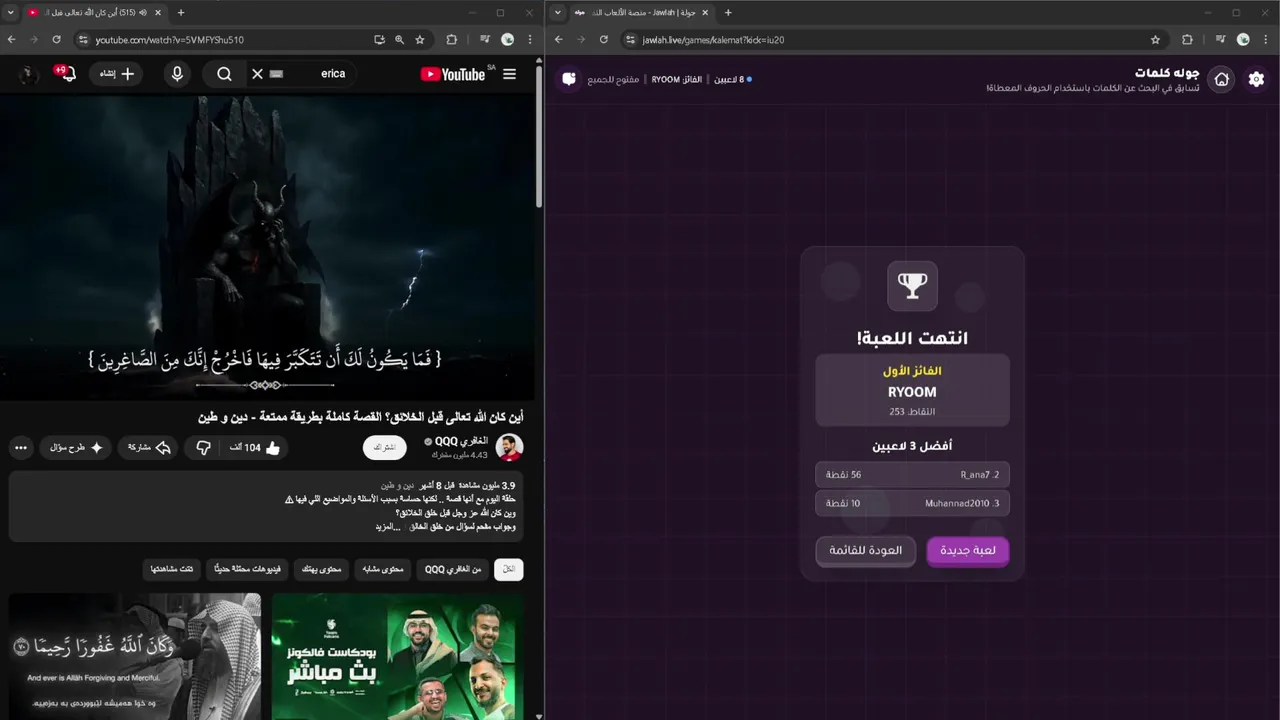The image size is (1280, 720).
Task: Go back in Jawlah browser window
Action: [559, 40]
